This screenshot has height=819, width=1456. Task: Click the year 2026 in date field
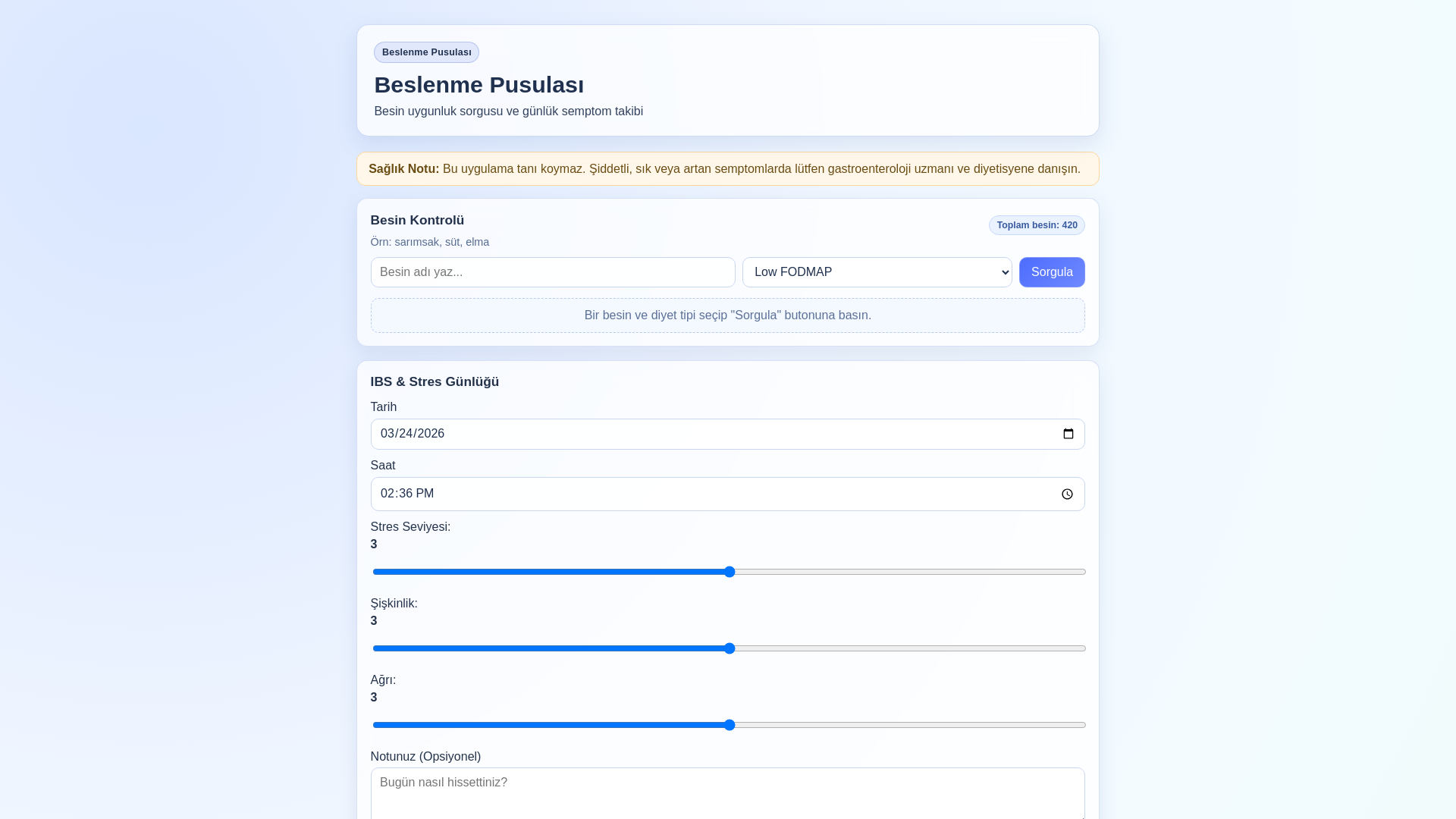tap(431, 434)
